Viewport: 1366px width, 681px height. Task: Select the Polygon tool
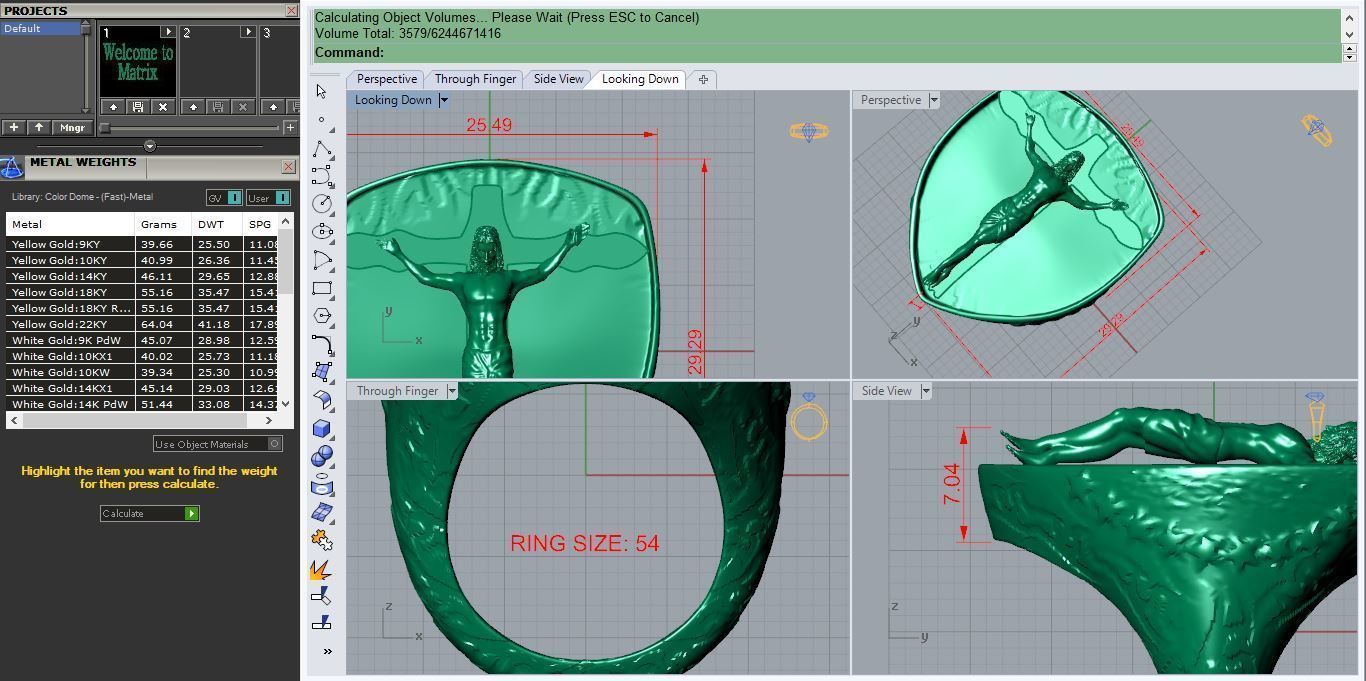[322, 316]
